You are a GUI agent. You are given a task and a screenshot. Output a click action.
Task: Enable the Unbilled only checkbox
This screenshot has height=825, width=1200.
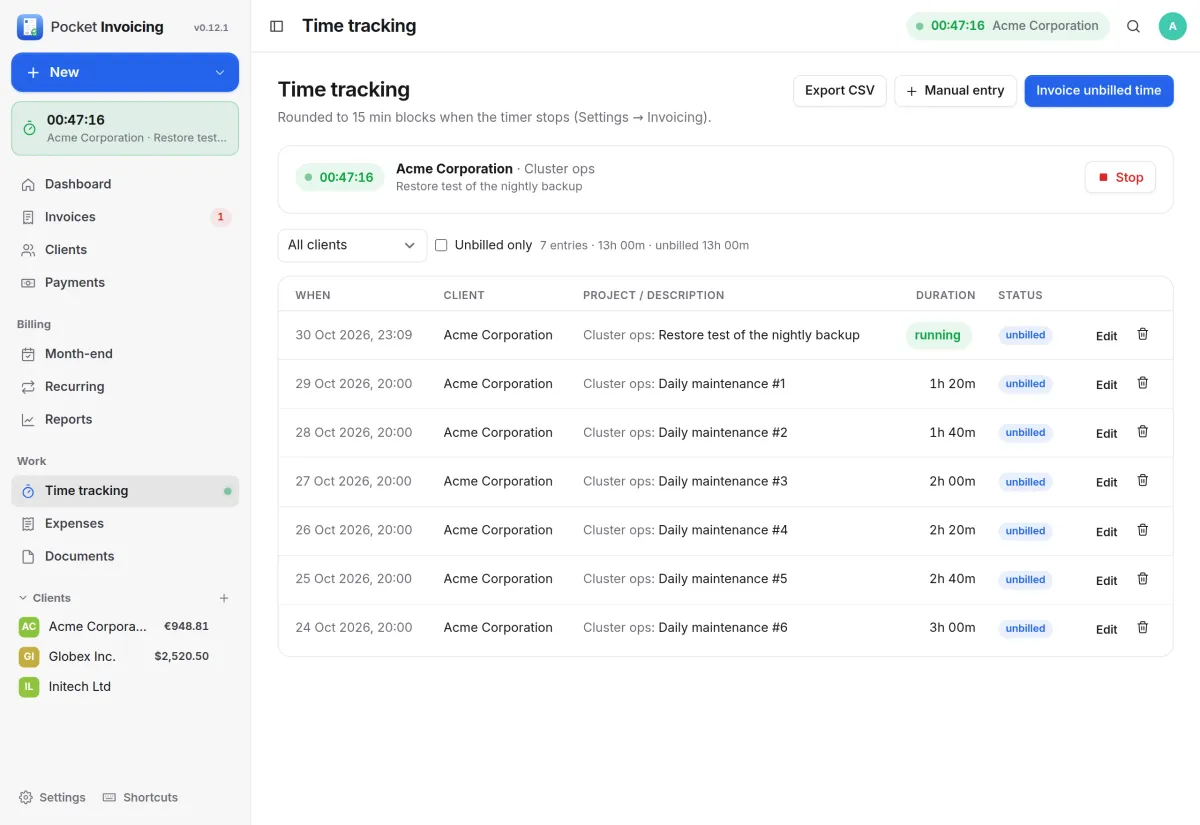point(441,245)
